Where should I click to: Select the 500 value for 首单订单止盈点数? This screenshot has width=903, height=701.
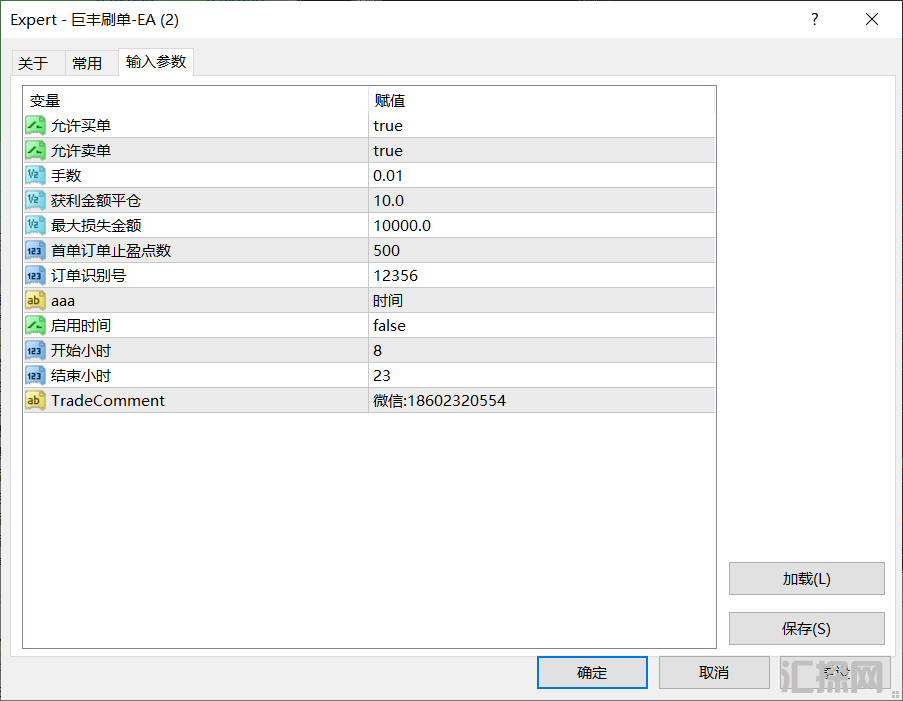[x=386, y=251]
